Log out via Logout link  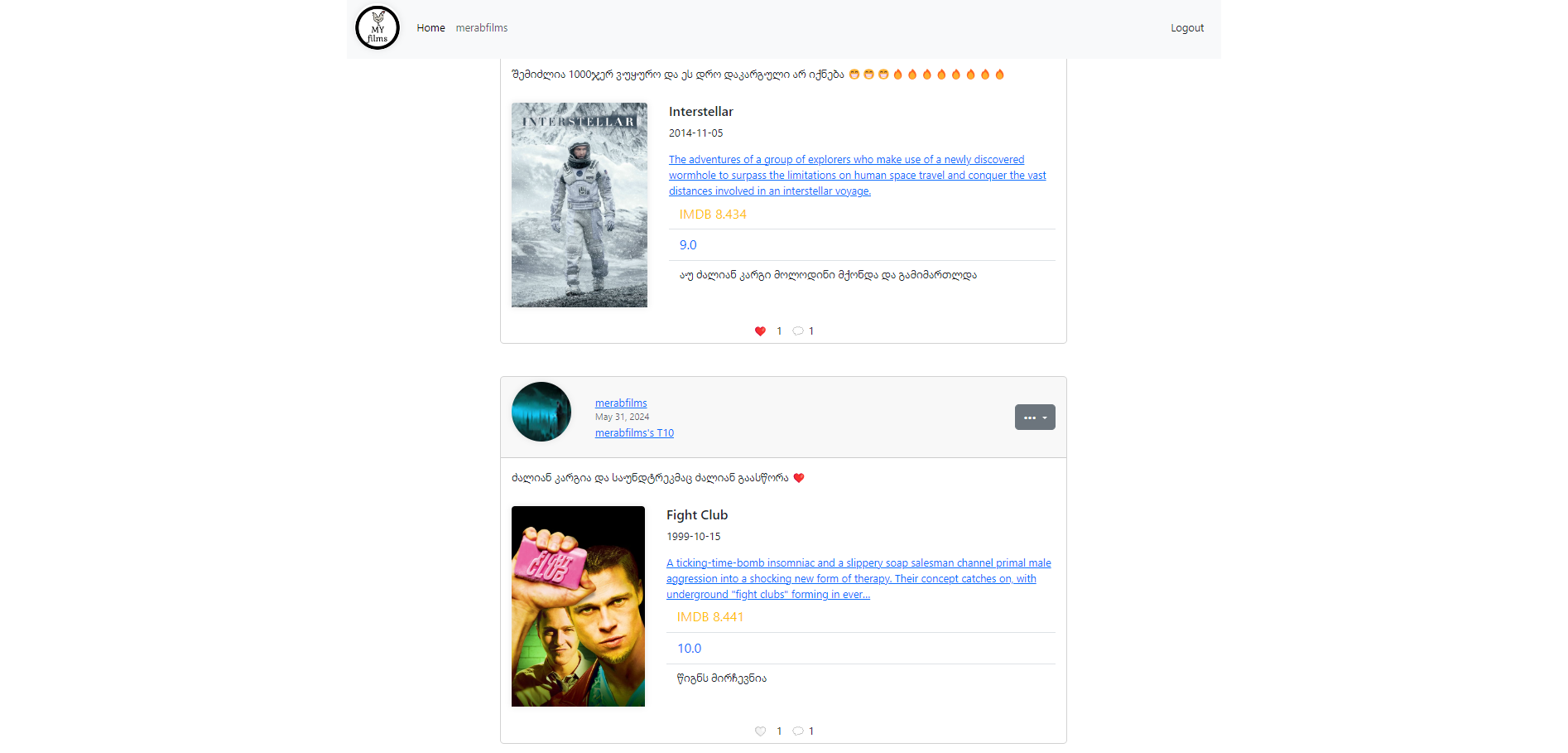tap(1187, 28)
